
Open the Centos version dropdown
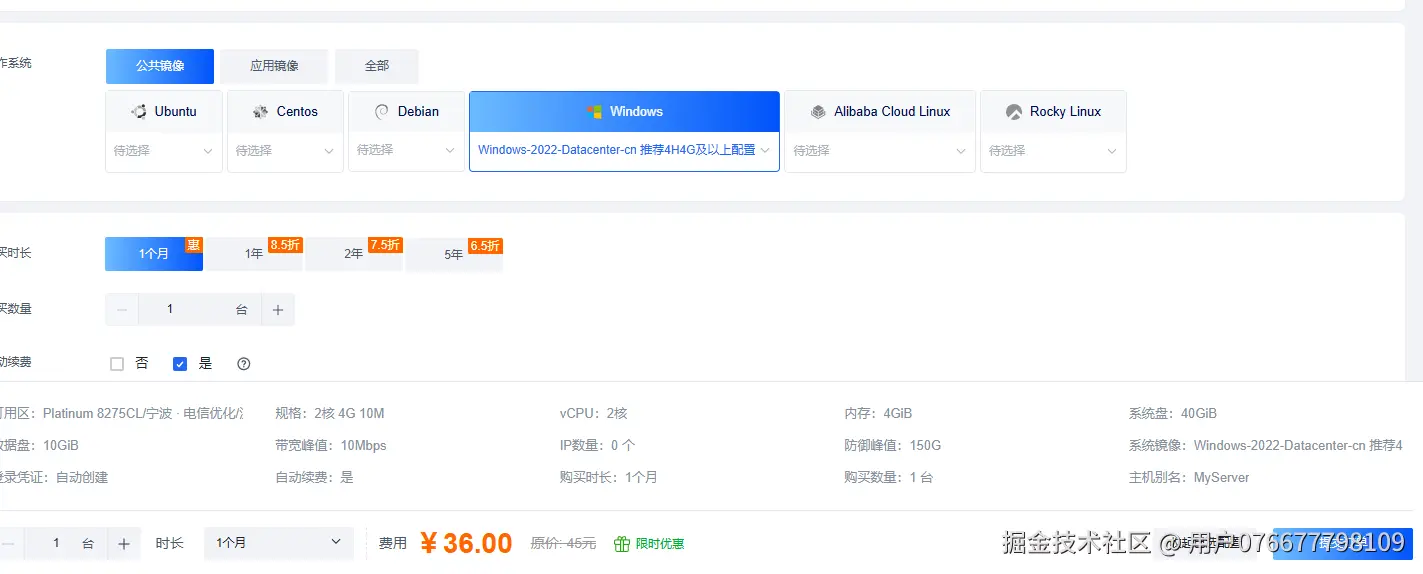click(x=285, y=151)
